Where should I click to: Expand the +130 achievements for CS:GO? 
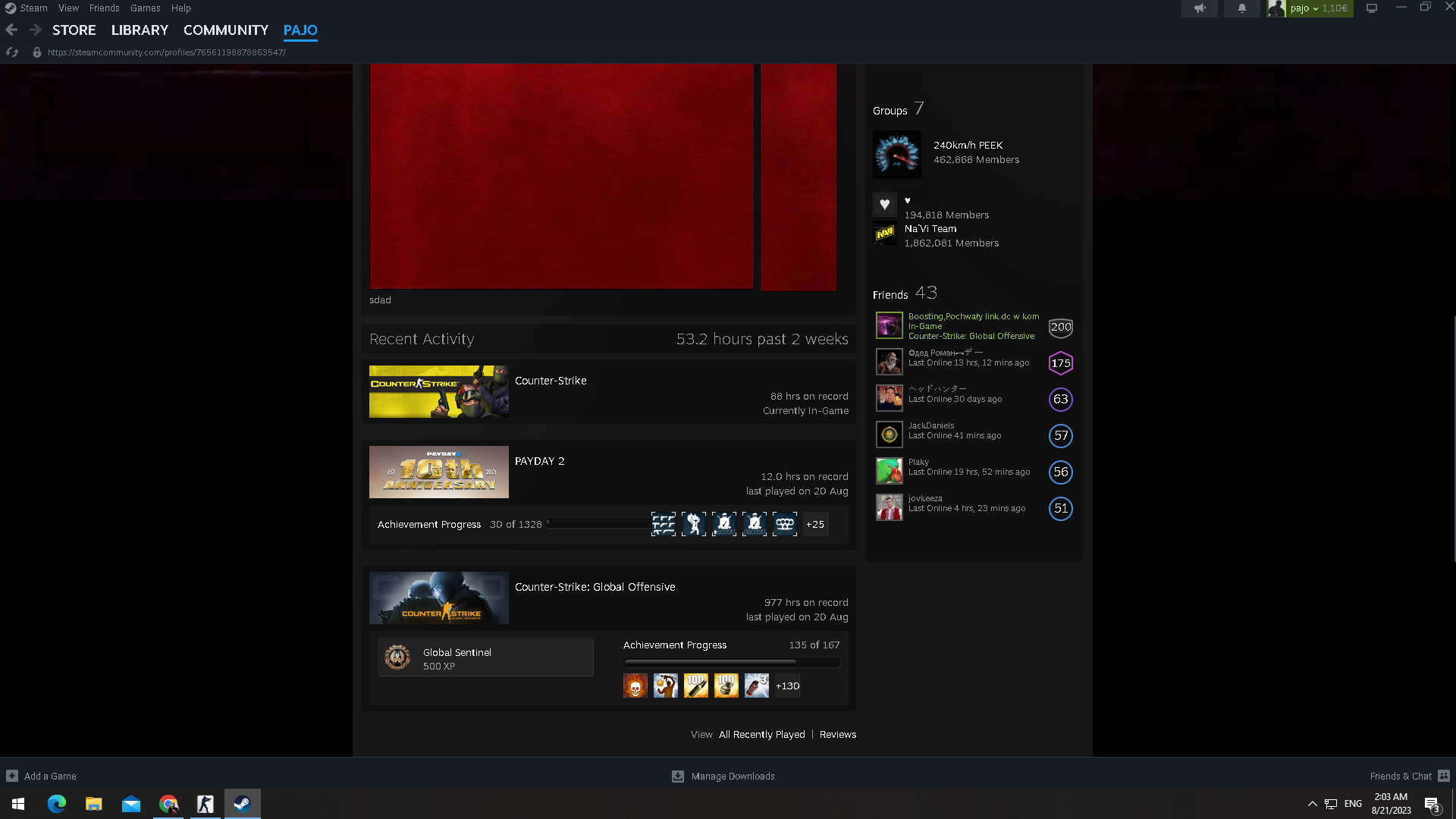pyautogui.click(x=787, y=686)
